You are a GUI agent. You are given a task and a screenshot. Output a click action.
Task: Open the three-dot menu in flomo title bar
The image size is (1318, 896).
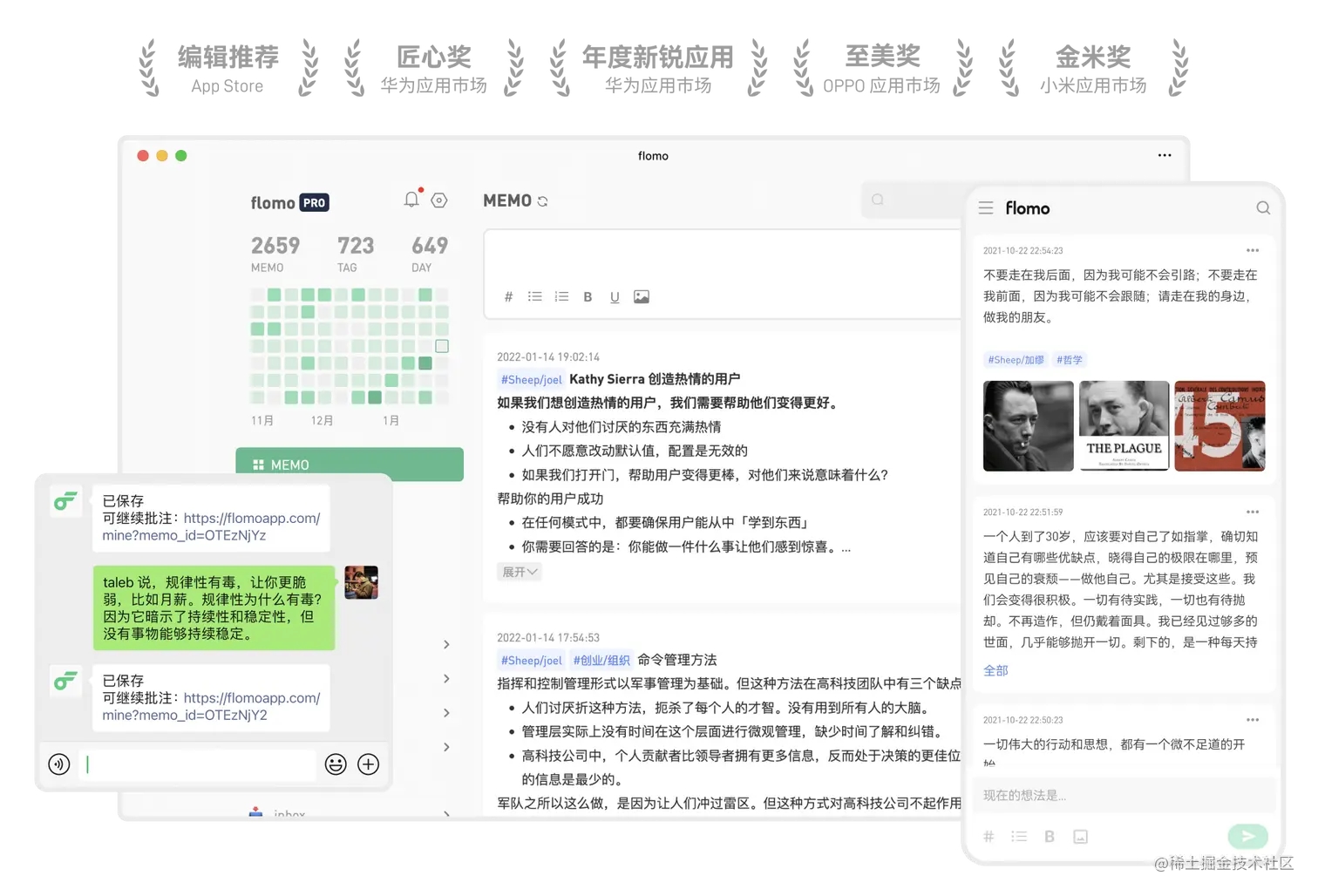(1165, 155)
